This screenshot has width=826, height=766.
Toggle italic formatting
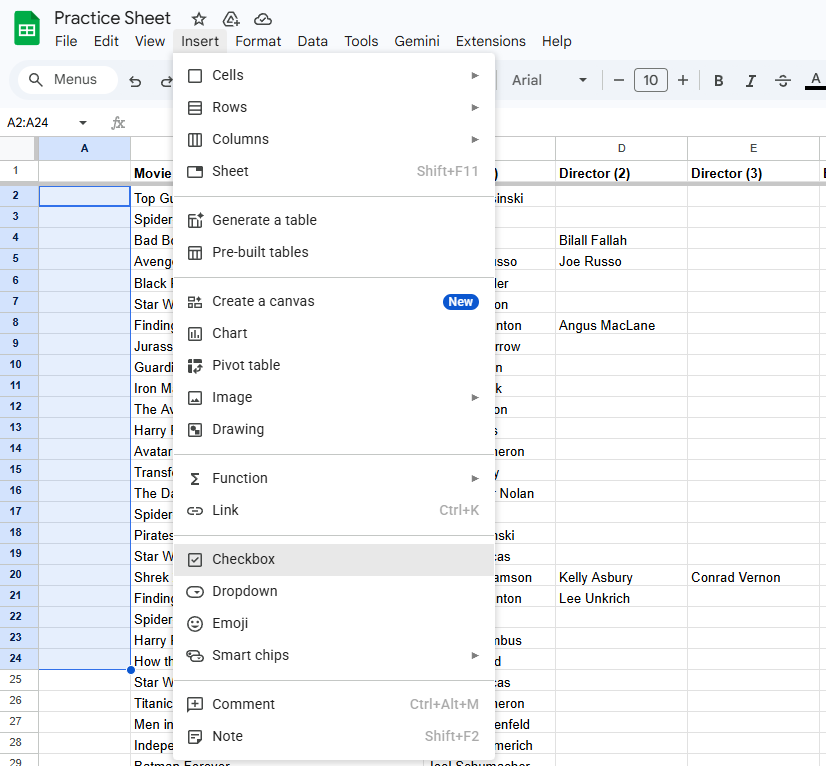[751, 80]
